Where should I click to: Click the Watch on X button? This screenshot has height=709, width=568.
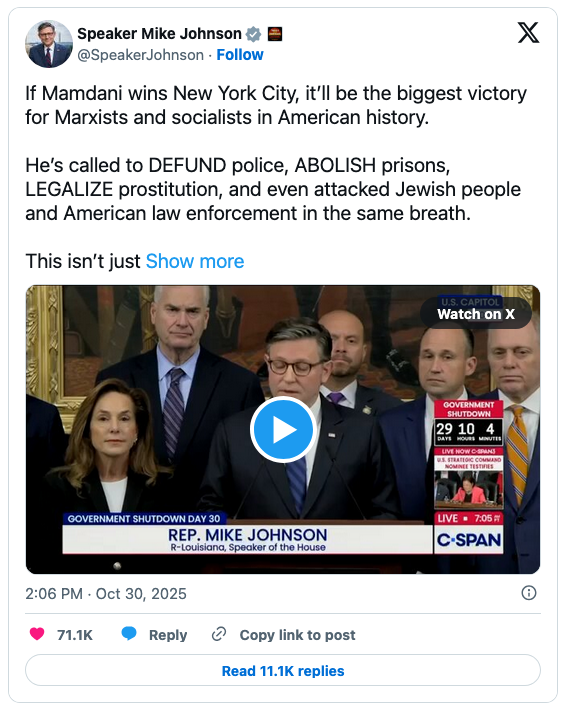476,314
